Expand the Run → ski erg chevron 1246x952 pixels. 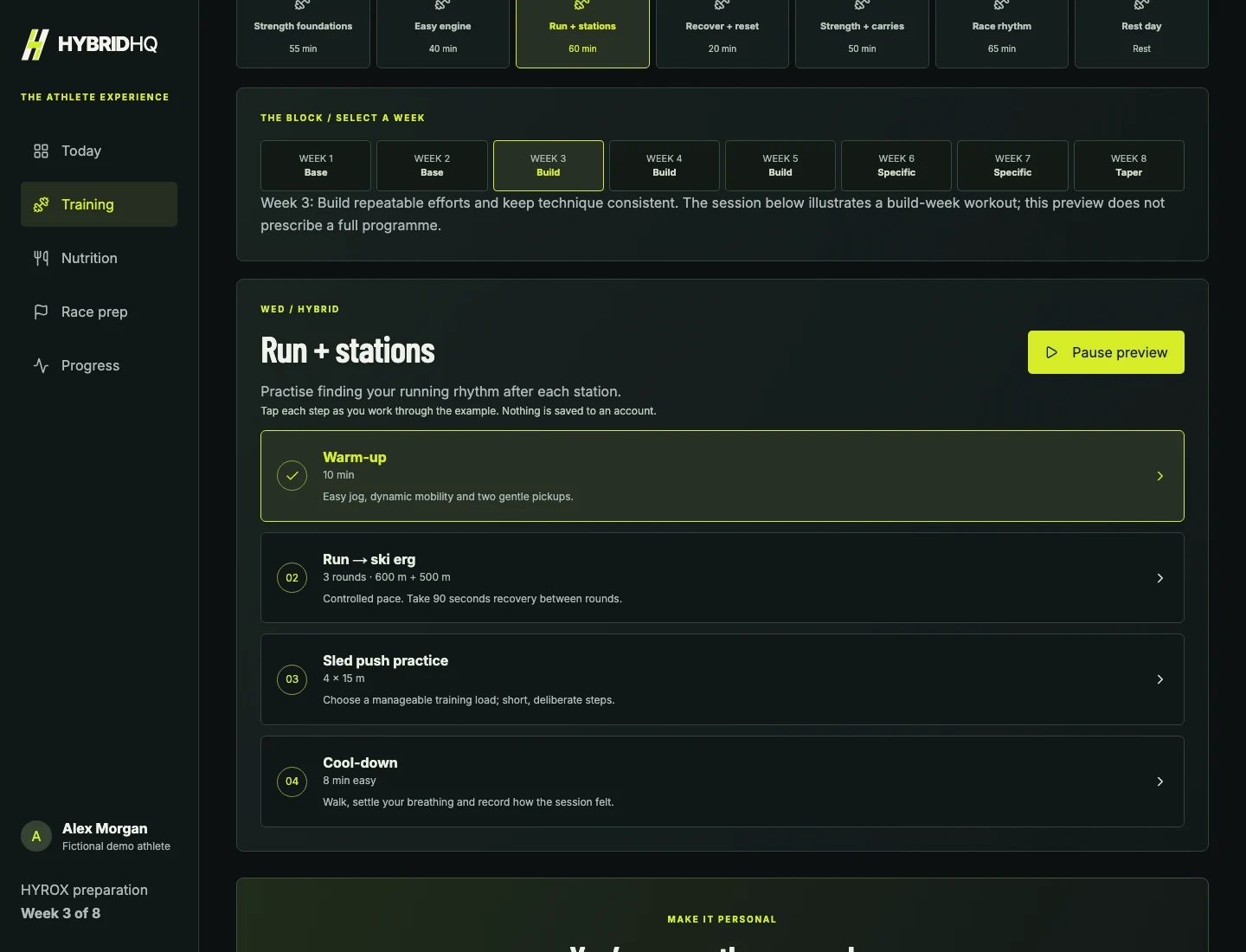(1160, 578)
